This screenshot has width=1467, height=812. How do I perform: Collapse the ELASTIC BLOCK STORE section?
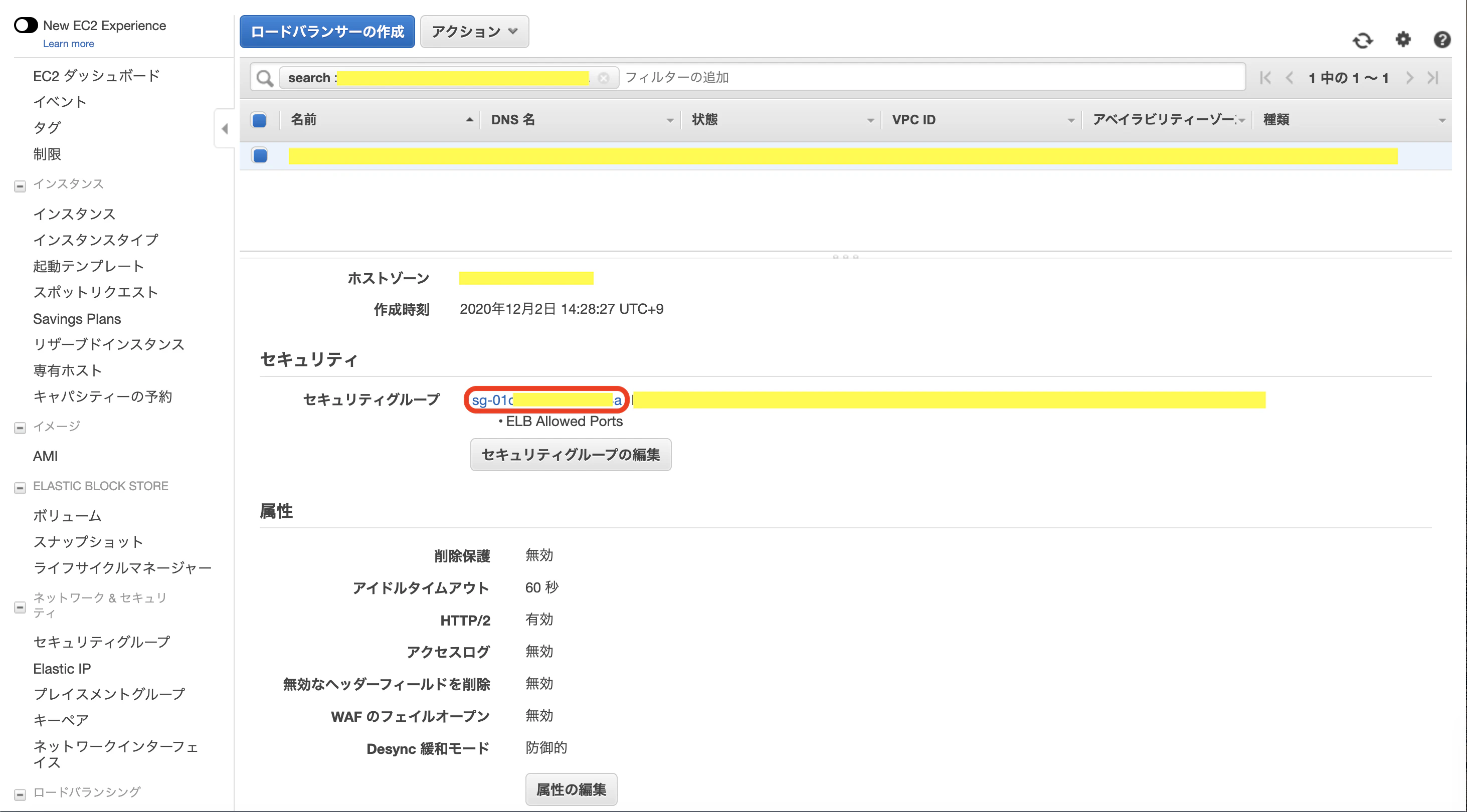pyautogui.click(x=20, y=488)
